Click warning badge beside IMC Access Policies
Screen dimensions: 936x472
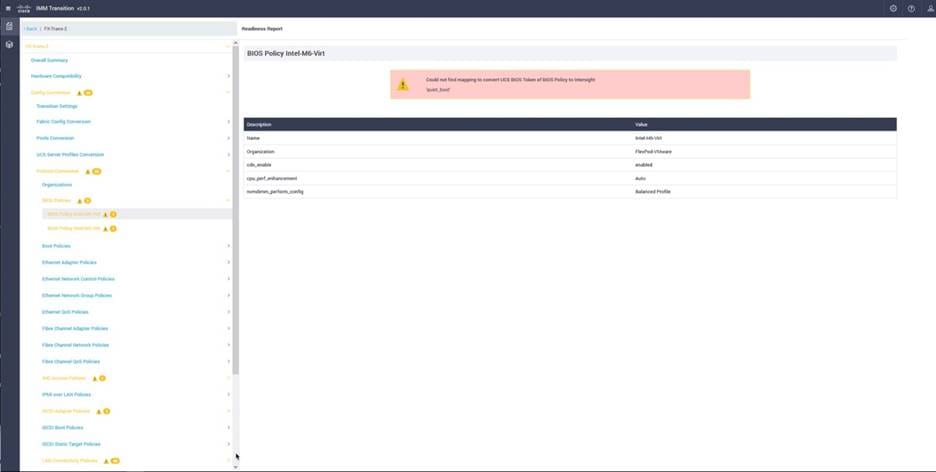click(x=102, y=378)
